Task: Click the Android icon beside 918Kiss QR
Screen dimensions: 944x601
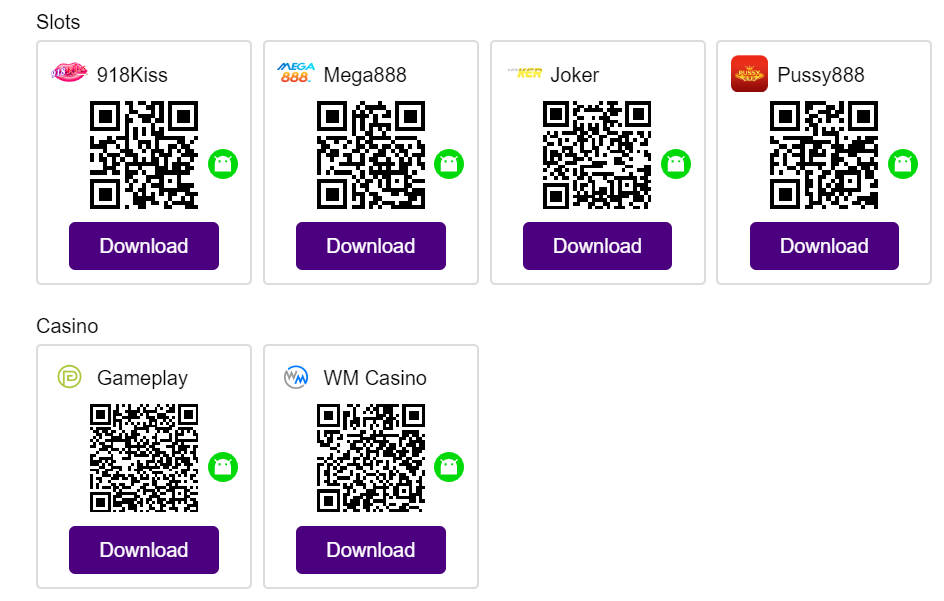Action: coord(223,163)
